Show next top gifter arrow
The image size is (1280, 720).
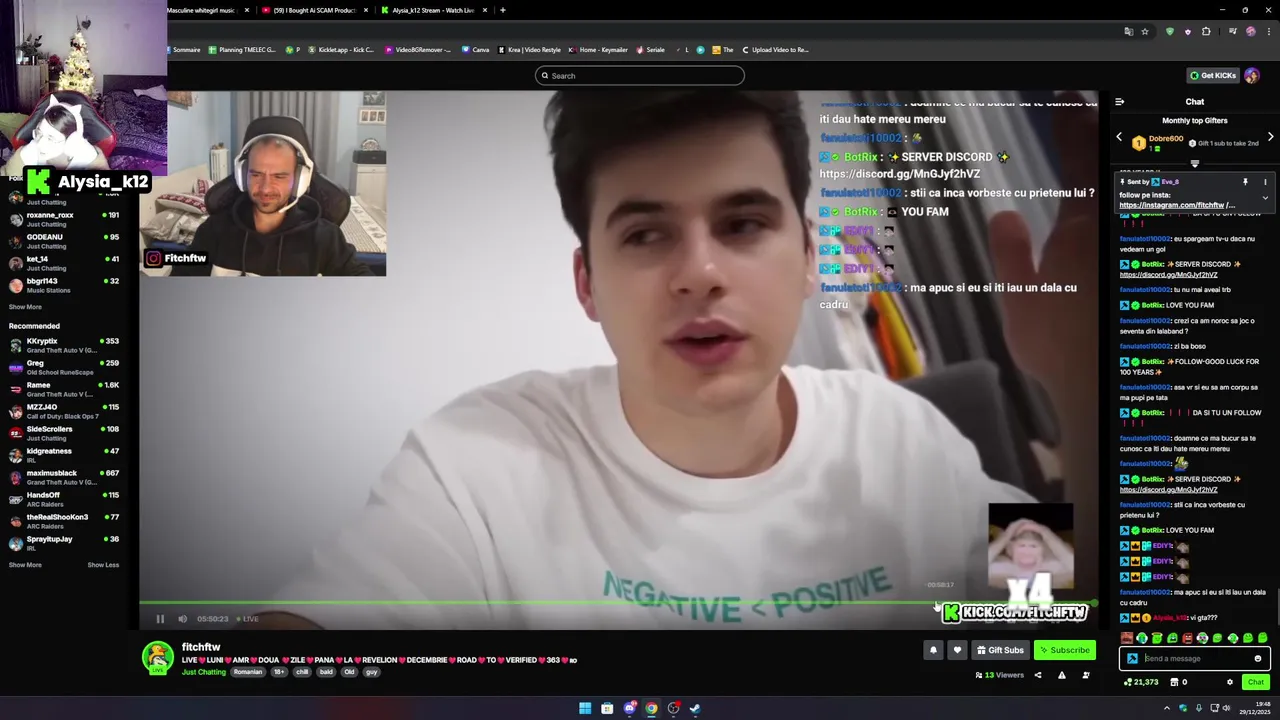(1270, 137)
